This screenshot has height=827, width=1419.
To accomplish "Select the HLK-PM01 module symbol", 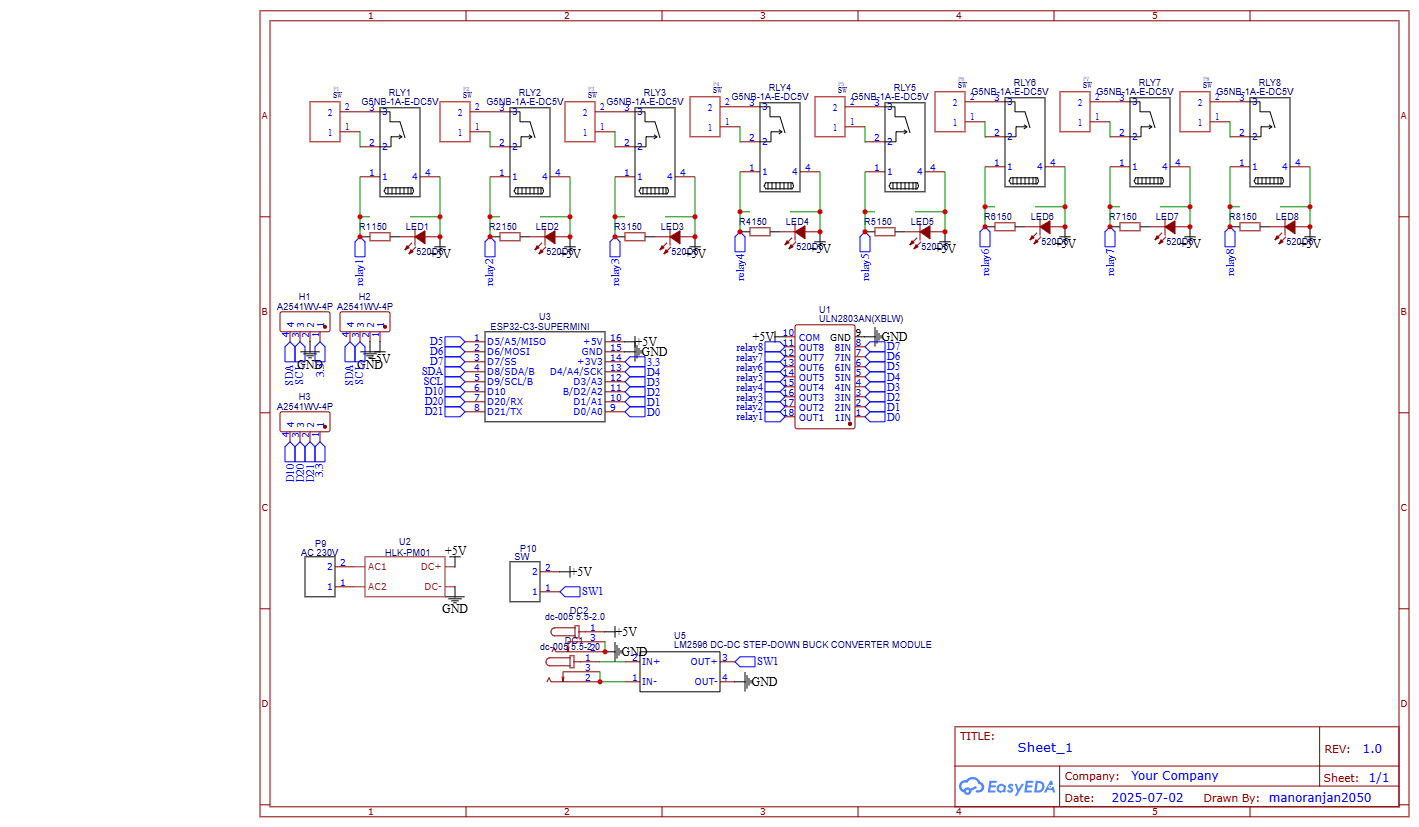I will point(404,576).
